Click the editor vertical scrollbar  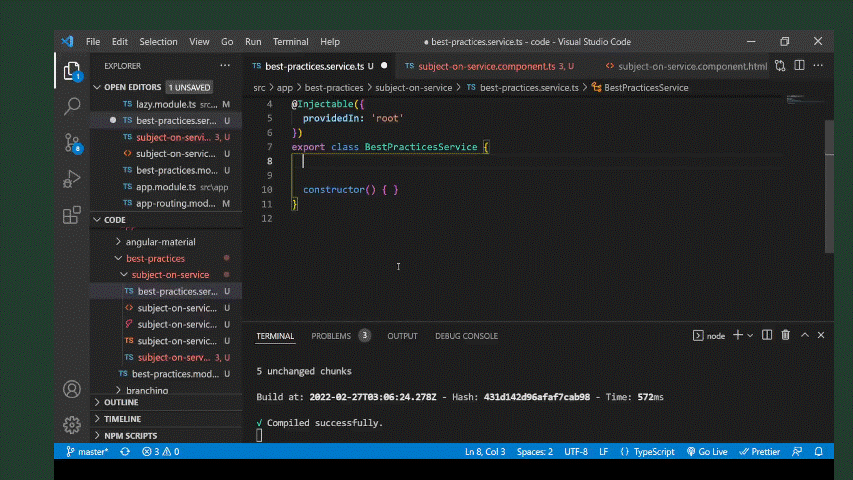click(x=829, y=186)
